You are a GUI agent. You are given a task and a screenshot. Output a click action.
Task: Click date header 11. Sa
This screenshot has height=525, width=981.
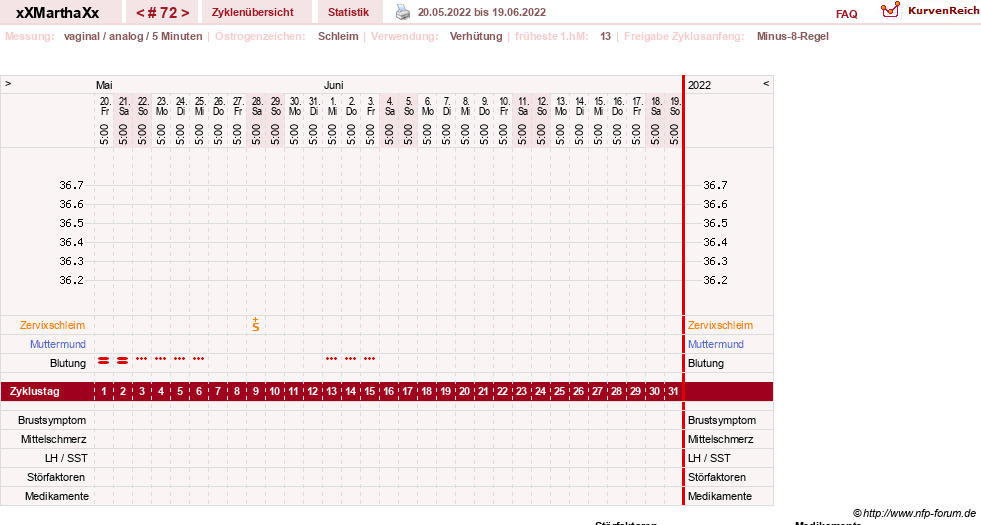(x=522, y=106)
